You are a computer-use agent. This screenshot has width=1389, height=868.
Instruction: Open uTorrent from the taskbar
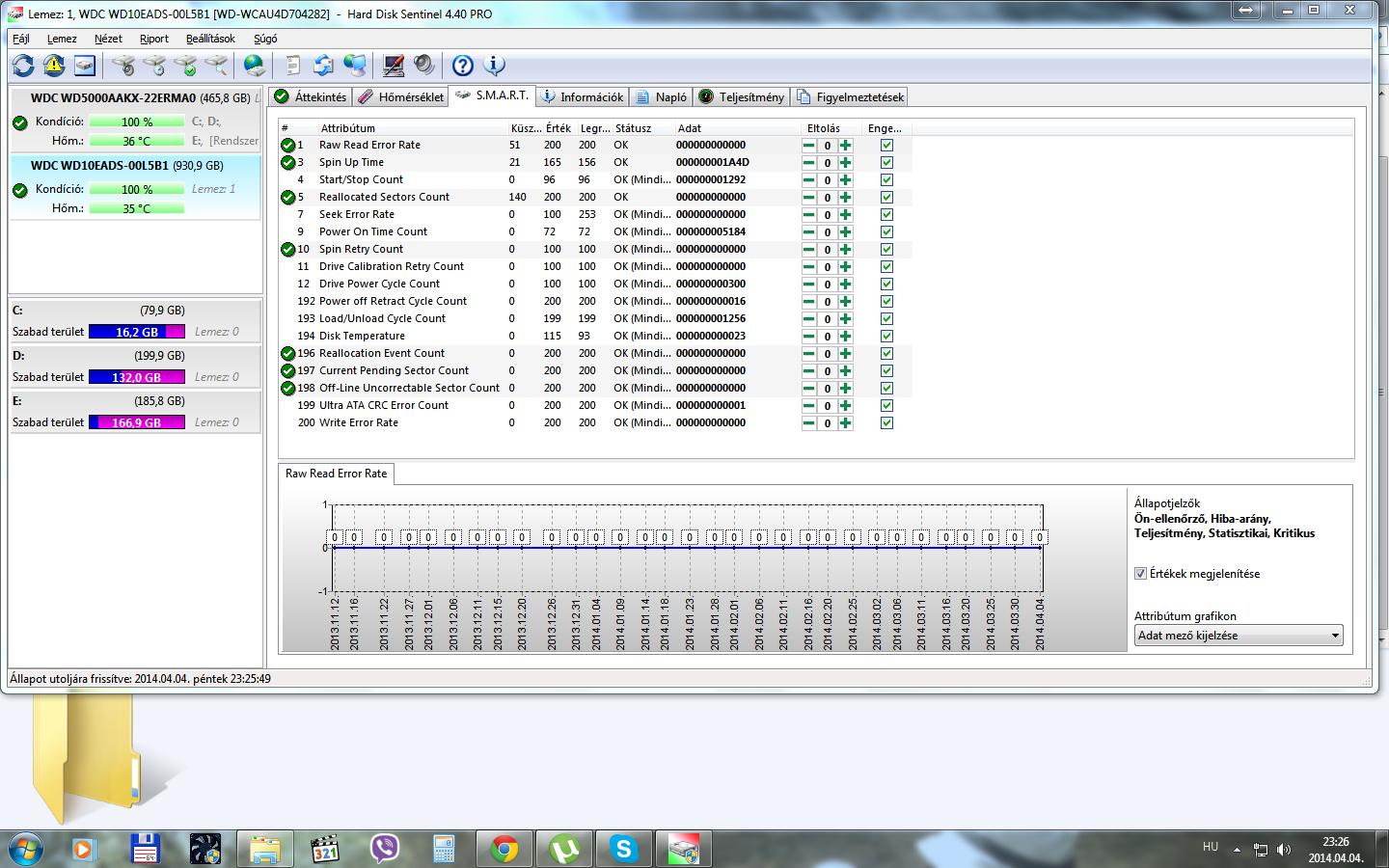tap(563, 849)
